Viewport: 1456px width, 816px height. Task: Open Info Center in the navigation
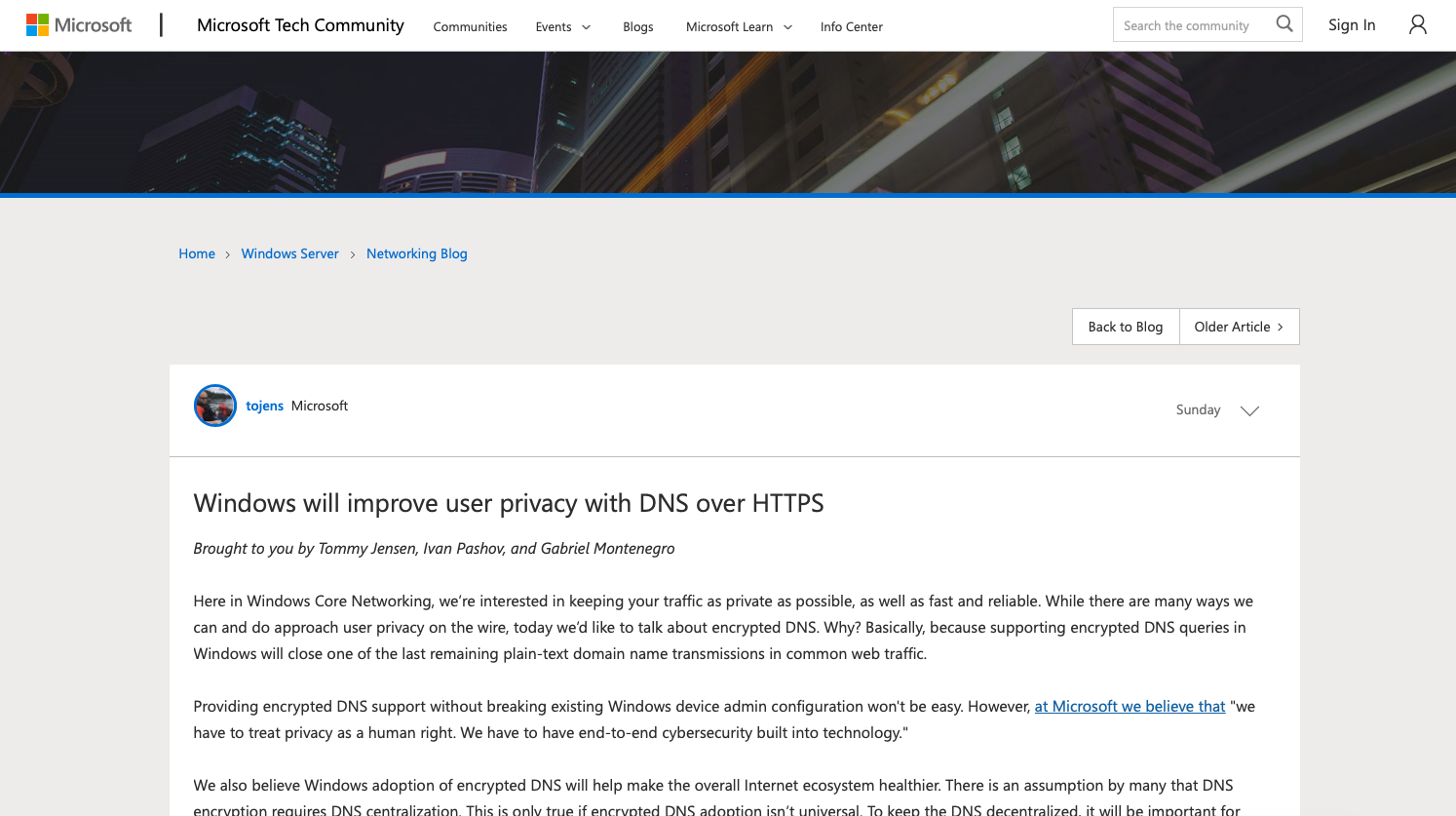point(851,26)
